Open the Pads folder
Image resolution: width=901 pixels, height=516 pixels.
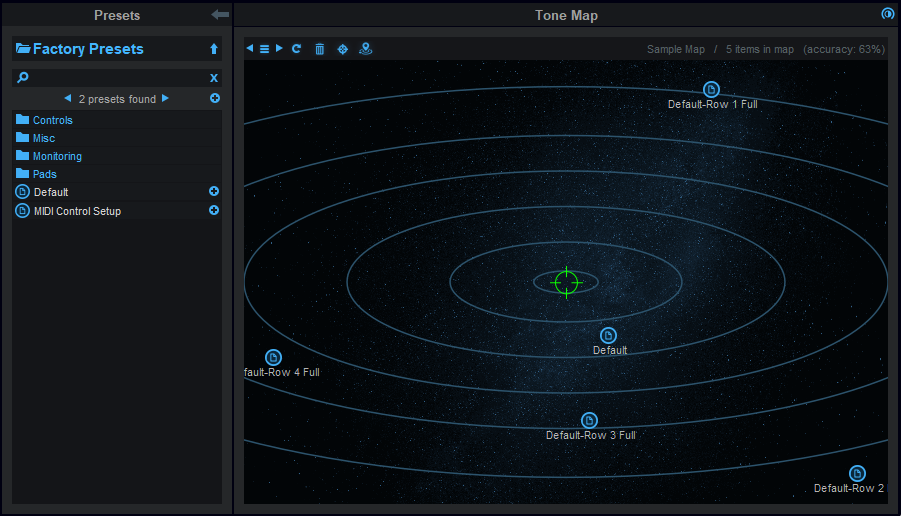44,174
